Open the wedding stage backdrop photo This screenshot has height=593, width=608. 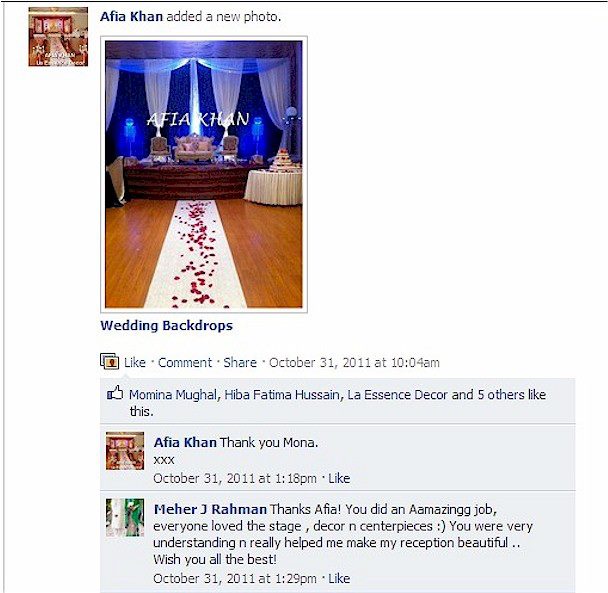pyautogui.click(x=204, y=174)
